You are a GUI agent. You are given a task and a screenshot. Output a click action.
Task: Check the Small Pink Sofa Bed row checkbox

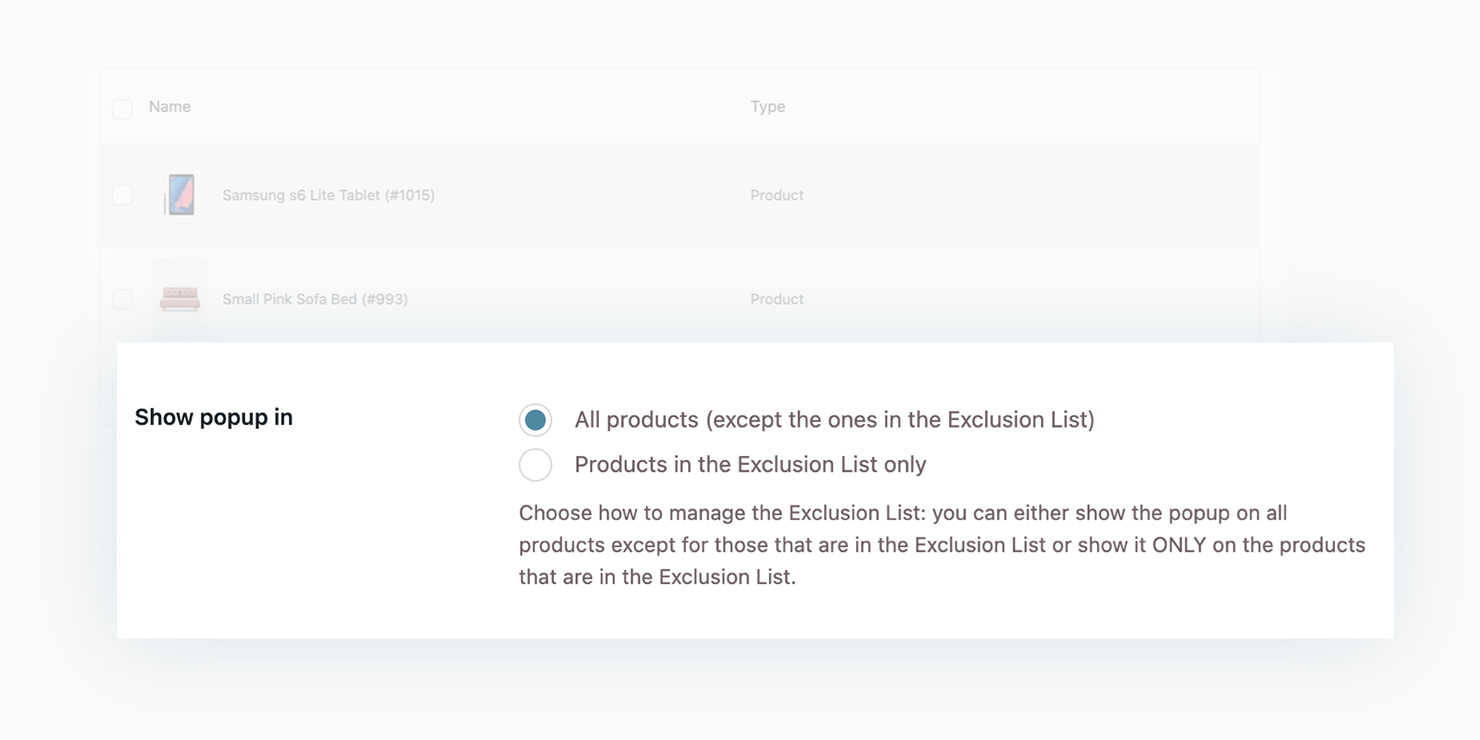[122, 299]
